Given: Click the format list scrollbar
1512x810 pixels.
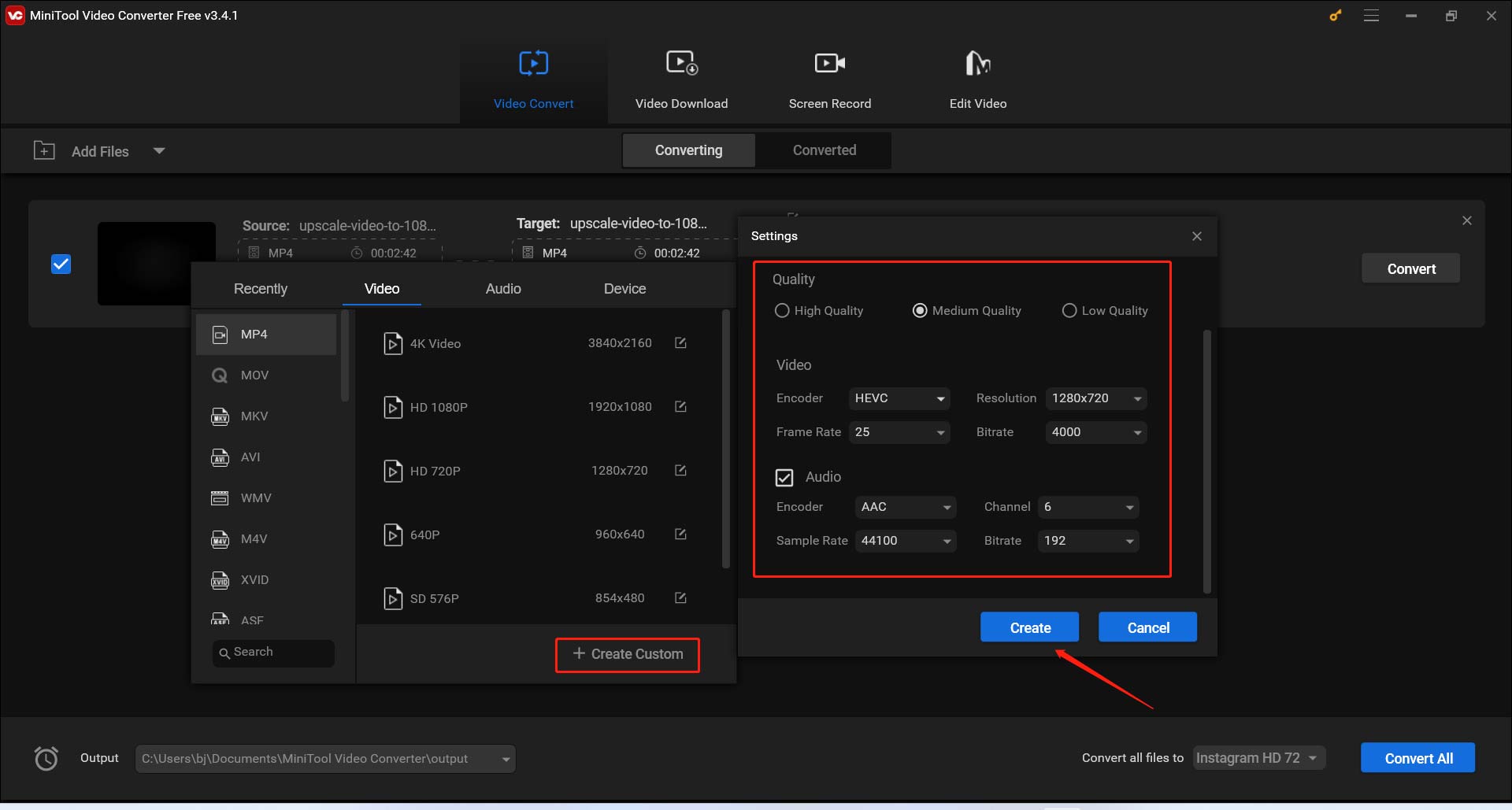Looking at the screenshot, I should 345,356.
